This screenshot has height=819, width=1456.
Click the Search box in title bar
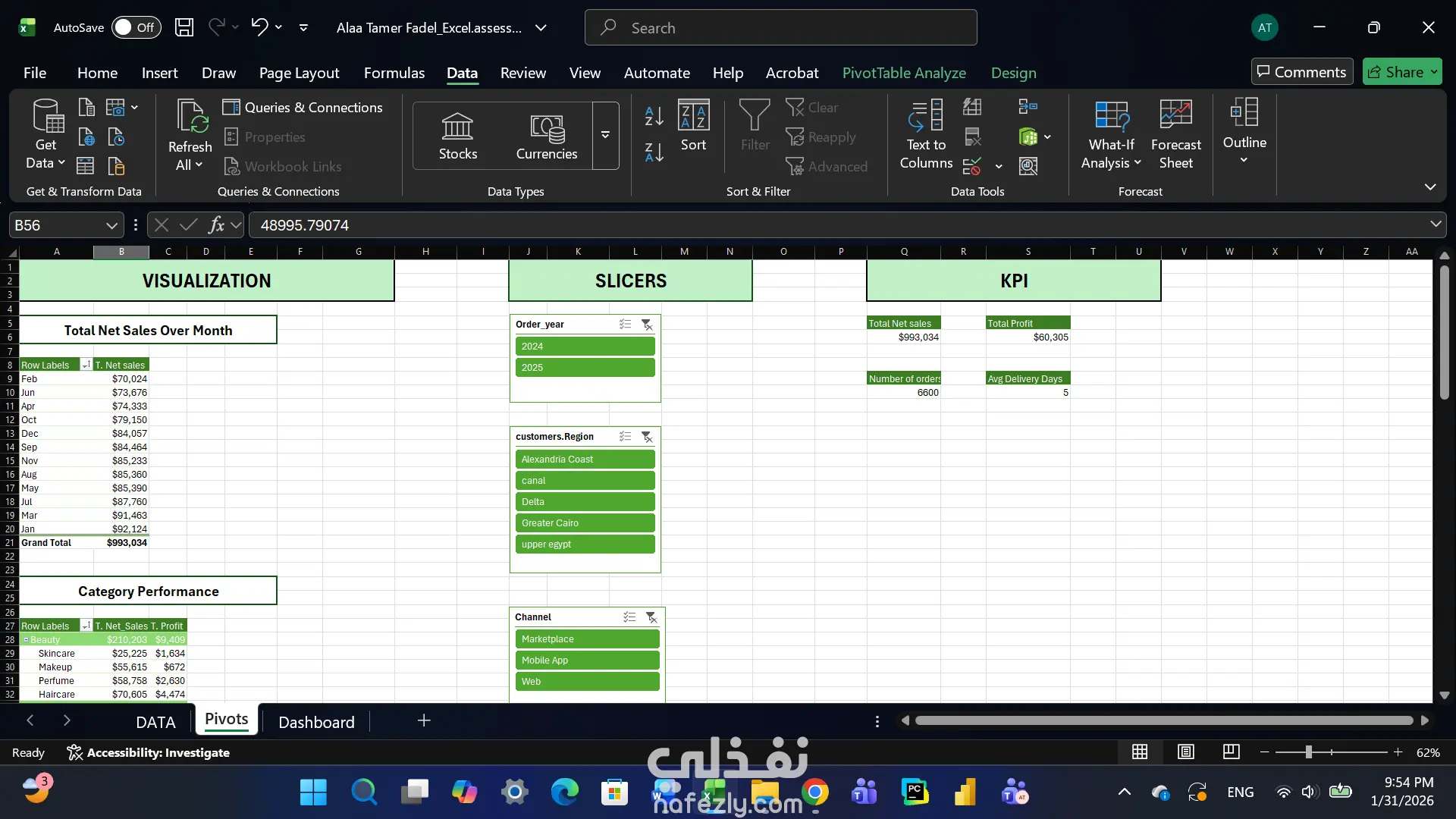(x=780, y=28)
